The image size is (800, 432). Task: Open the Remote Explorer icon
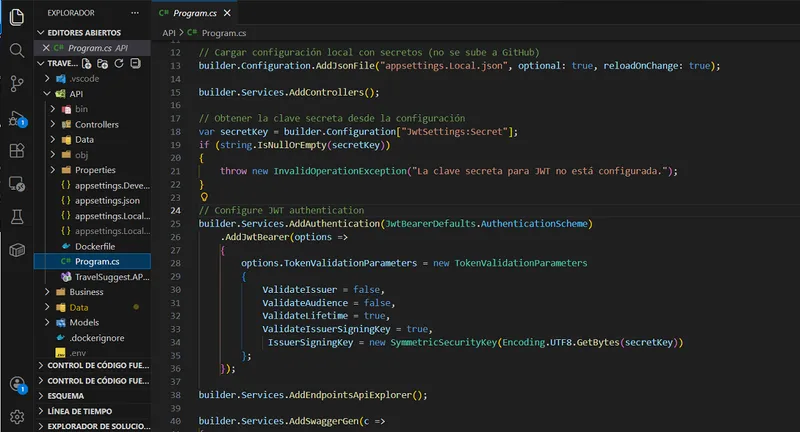click(x=17, y=184)
